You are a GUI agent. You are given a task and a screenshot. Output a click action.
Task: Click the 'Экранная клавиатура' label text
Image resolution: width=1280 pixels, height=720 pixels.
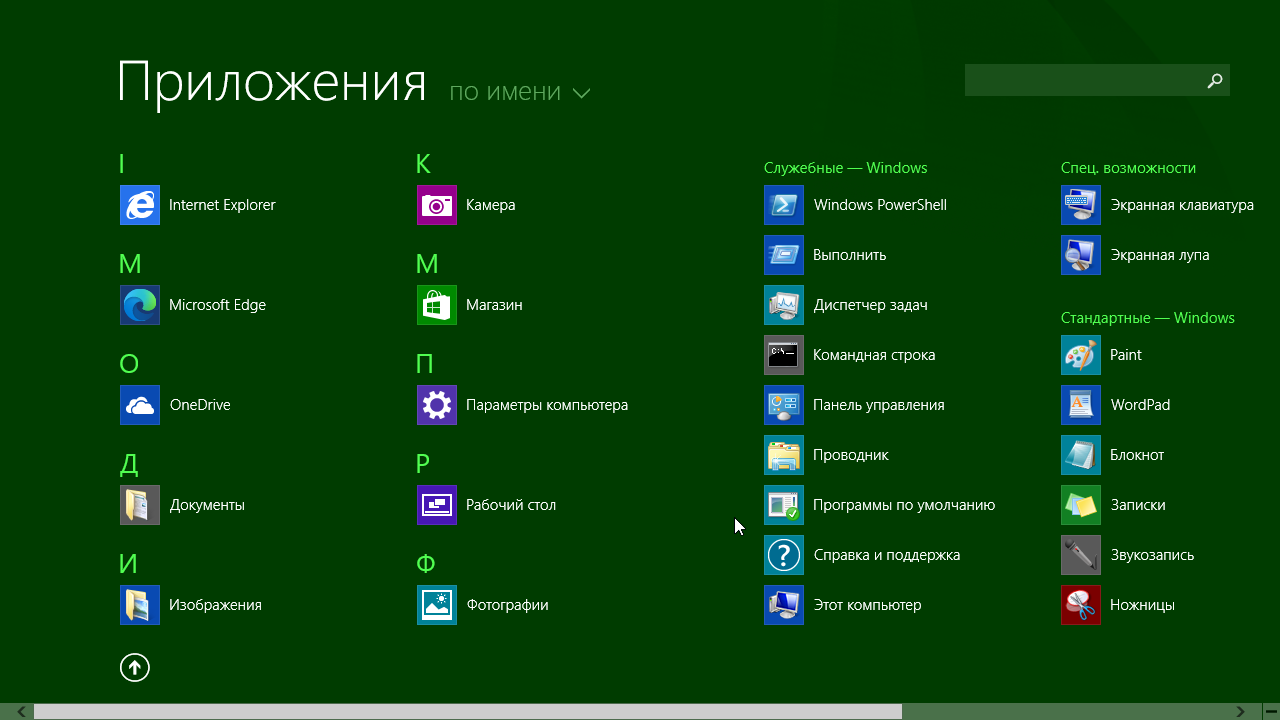point(1181,205)
